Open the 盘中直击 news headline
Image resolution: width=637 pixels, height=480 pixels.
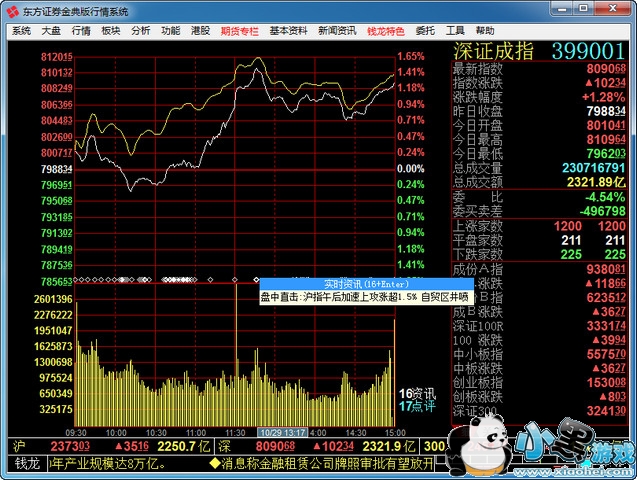click(x=364, y=297)
